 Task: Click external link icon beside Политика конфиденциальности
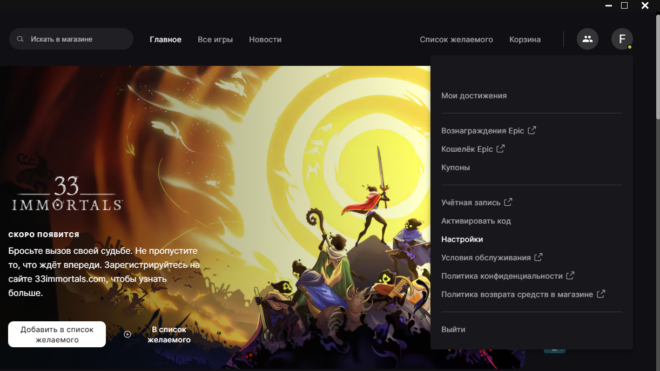570,276
